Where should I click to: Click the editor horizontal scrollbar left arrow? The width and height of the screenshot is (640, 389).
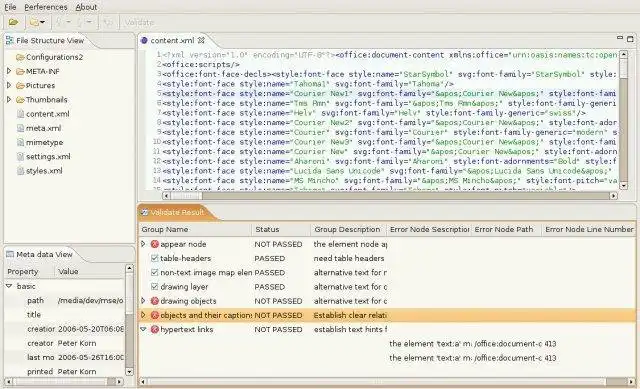coord(166,196)
